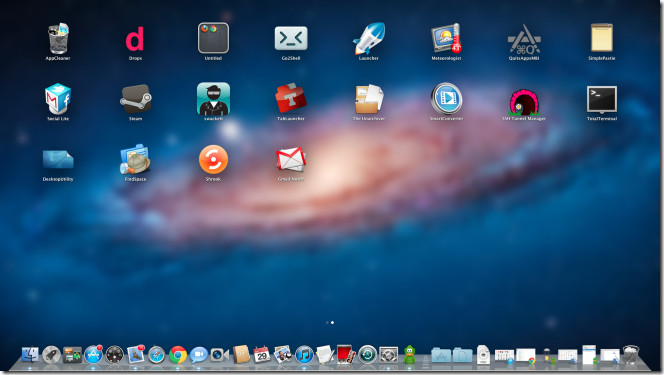Open Mail stamp icon in the Dock
Screen dimensions: 664x375
coord(136,355)
